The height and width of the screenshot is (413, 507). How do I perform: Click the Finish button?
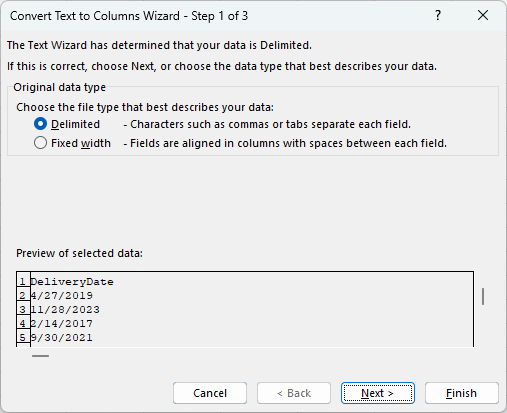click(462, 393)
